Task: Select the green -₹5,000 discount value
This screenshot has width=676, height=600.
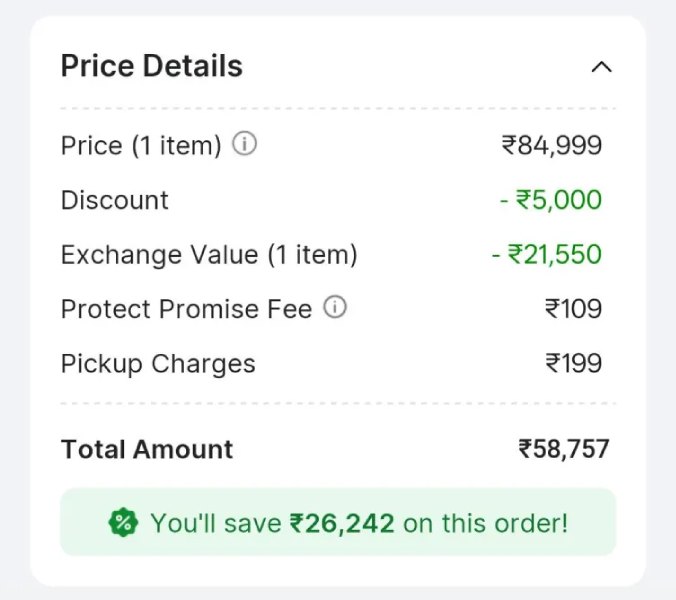Action: [x=551, y=200]
